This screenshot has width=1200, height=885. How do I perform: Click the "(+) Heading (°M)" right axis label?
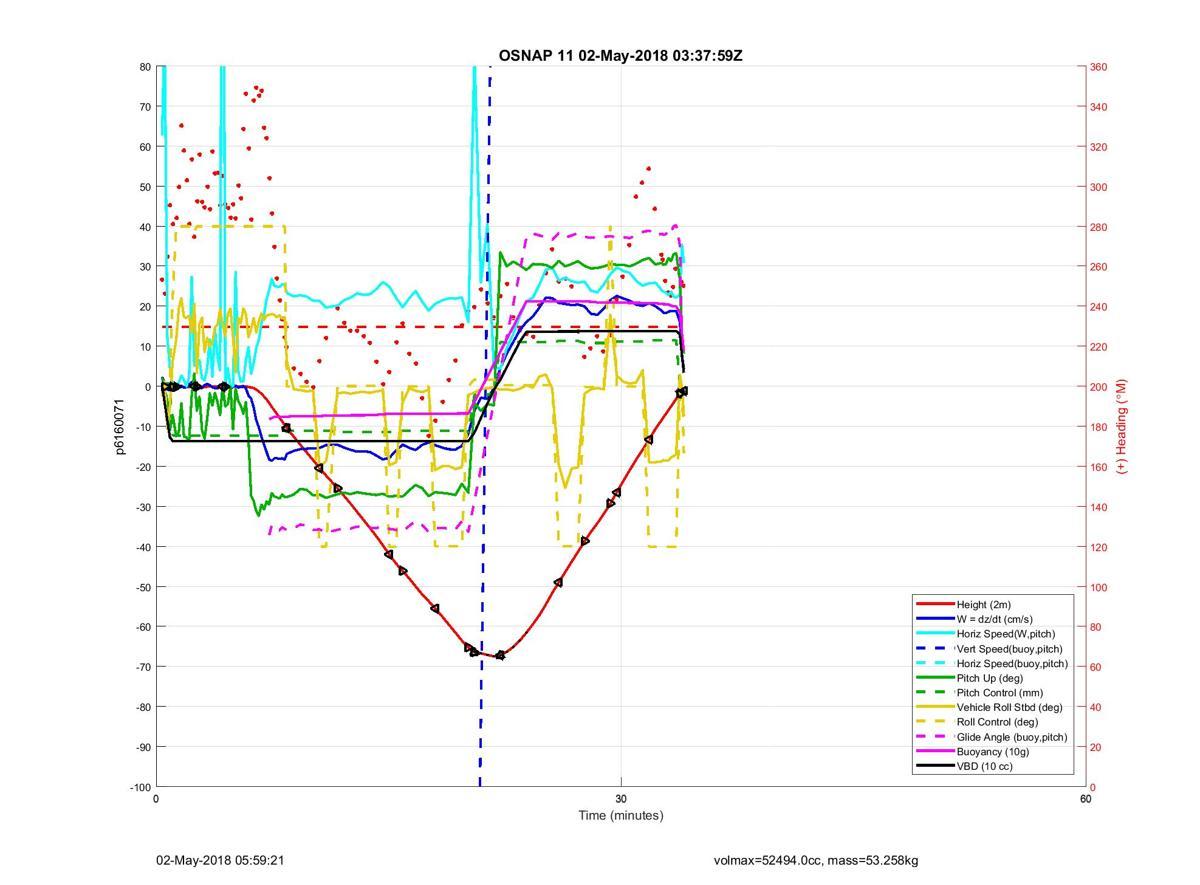point(1121,426)
